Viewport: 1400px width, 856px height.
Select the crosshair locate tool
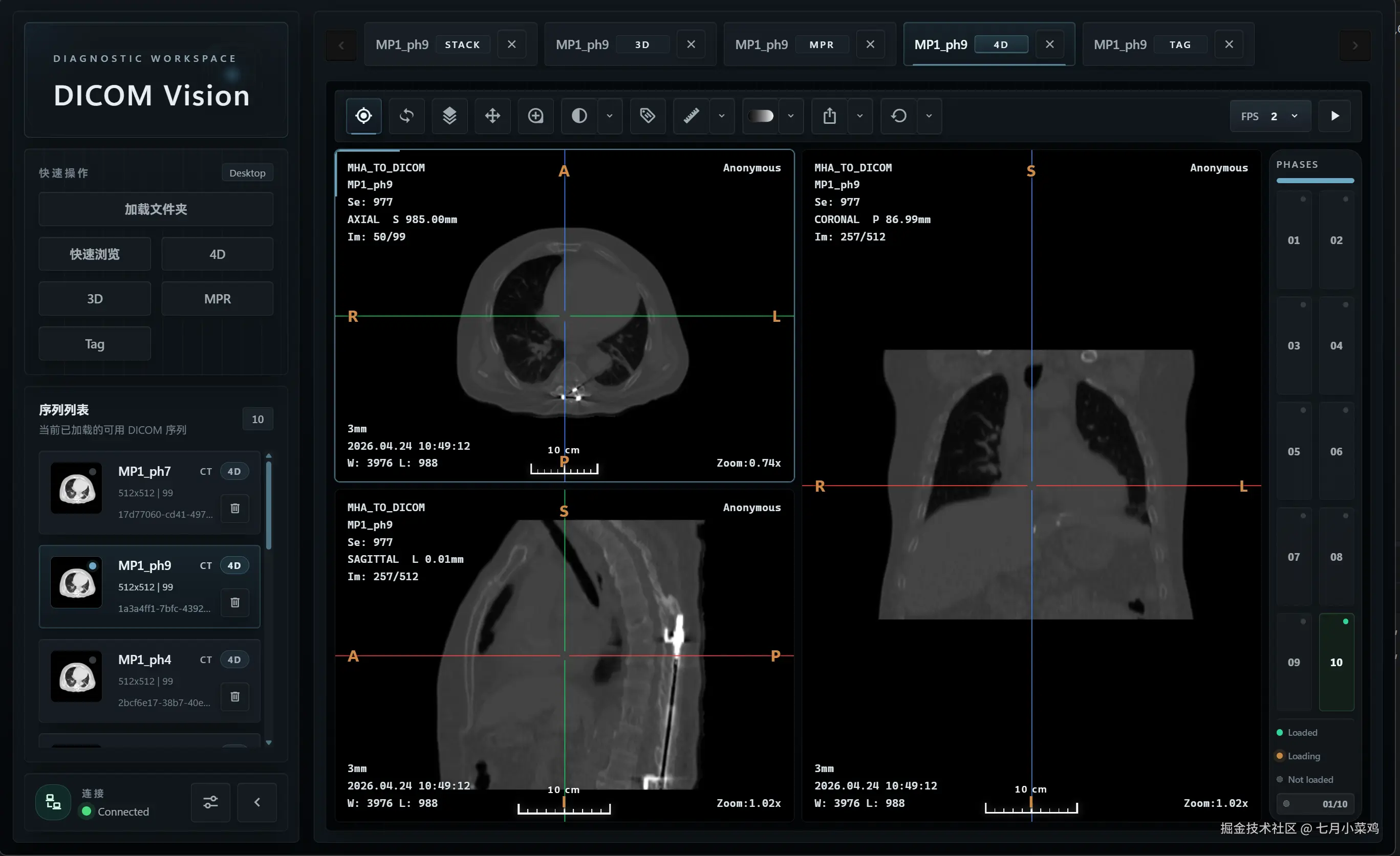coord(363,116)
